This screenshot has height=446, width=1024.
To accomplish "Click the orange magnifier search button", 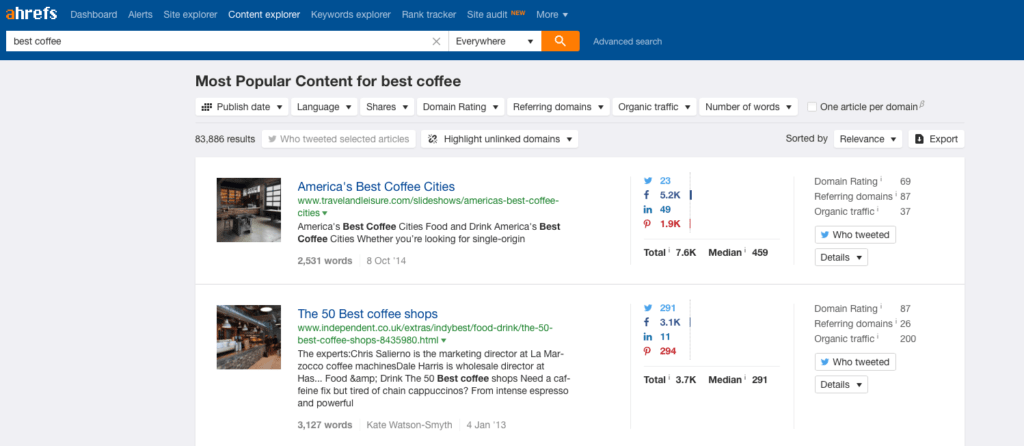I will [560, 41].
